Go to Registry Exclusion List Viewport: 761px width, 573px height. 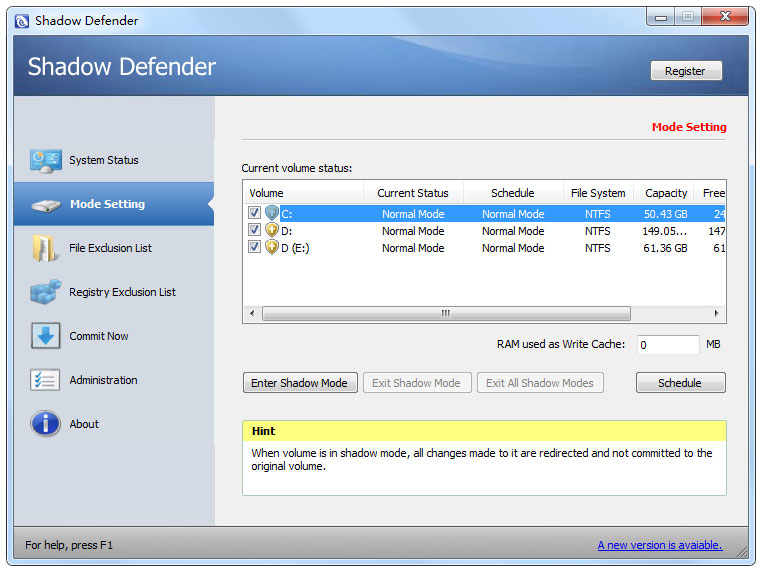point(122,292)
